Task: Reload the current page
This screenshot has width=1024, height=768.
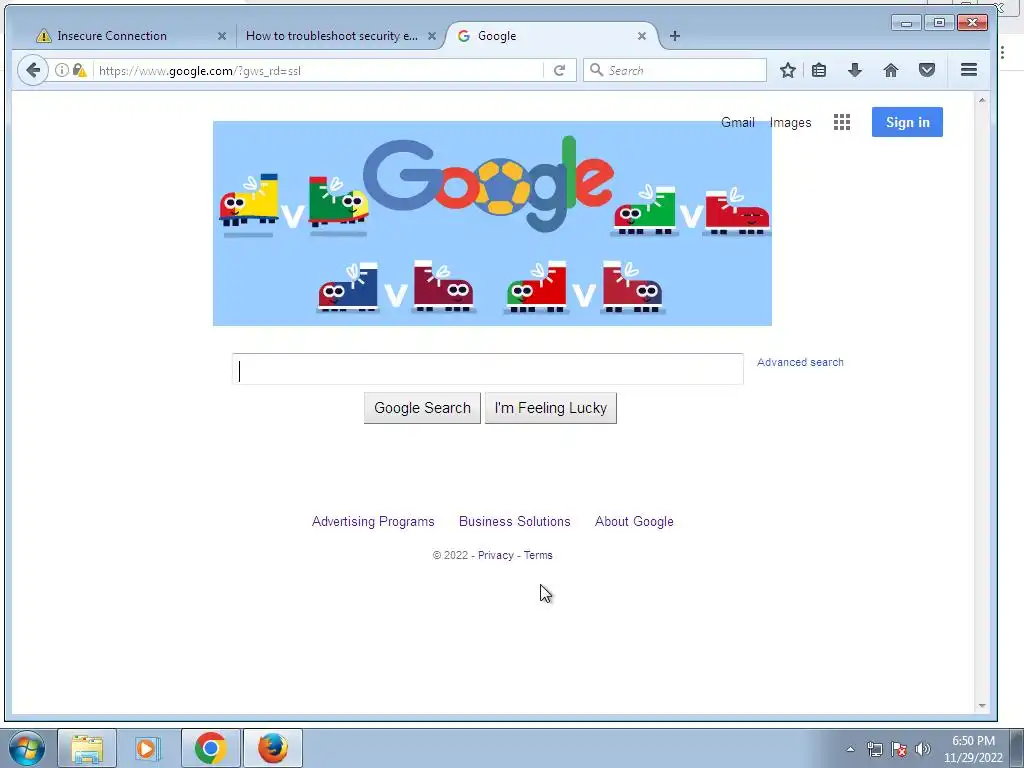Action: pyautogui.click(x=560, y=71)
